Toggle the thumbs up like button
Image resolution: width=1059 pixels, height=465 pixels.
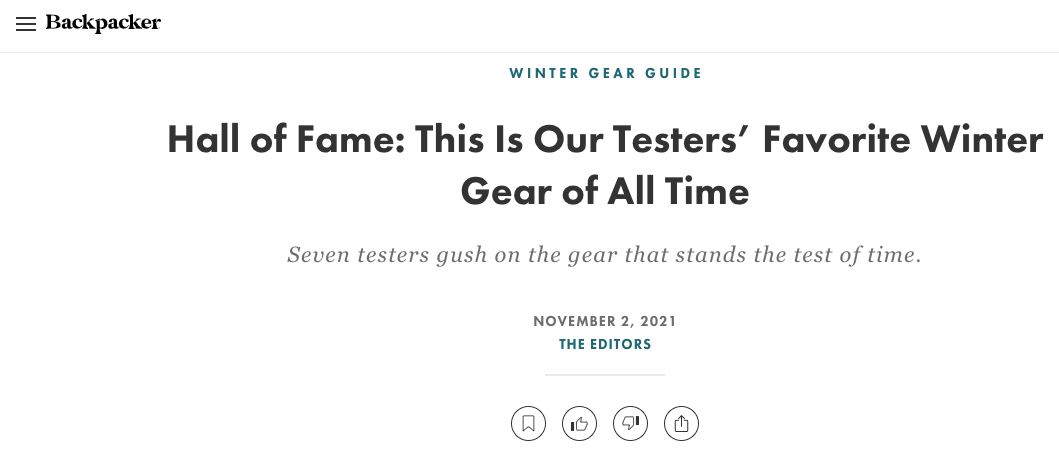click(x=579, y=423)
